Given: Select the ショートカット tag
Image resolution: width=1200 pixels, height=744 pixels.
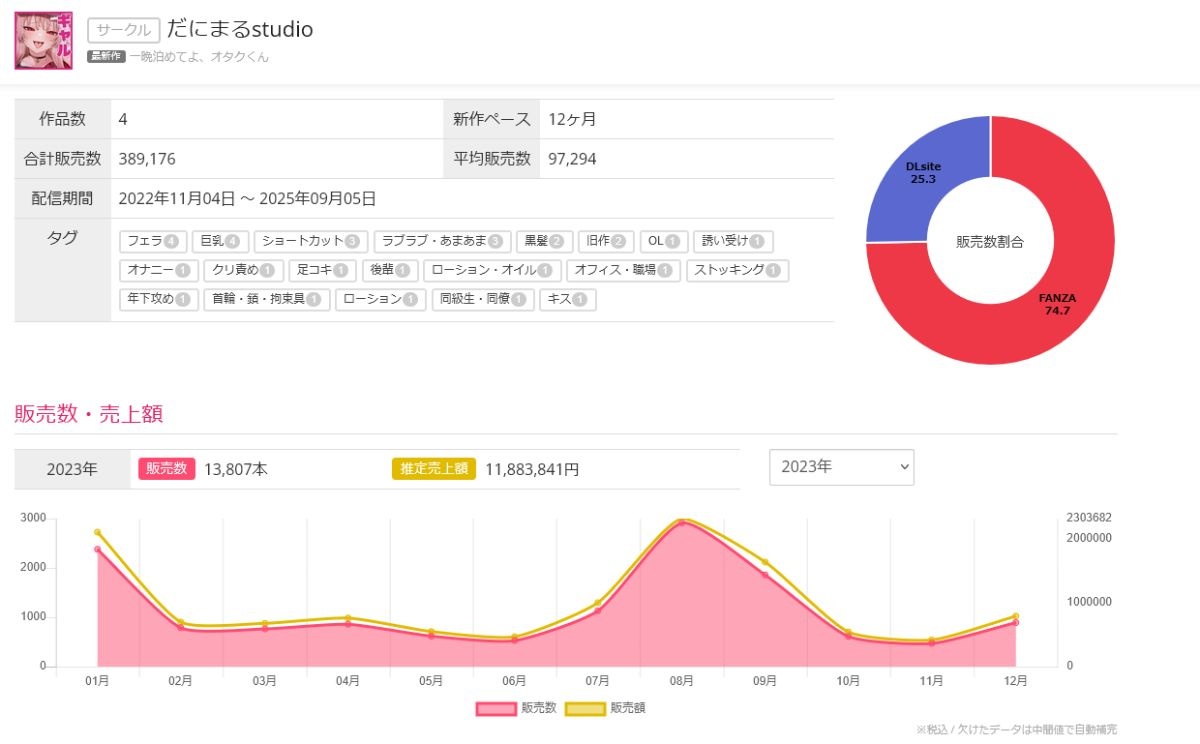Looking at the screenshot, I should pyautogui.click(x=310, y=241).
